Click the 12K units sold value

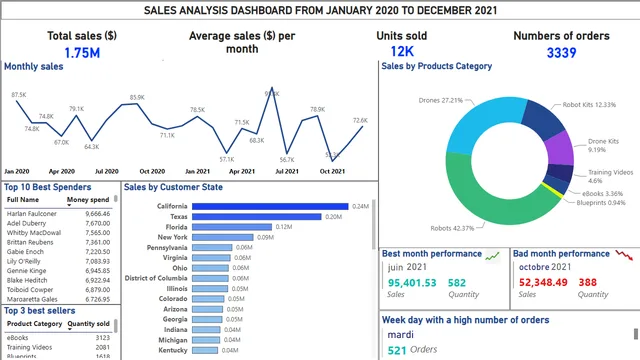(x=402, y=51)
